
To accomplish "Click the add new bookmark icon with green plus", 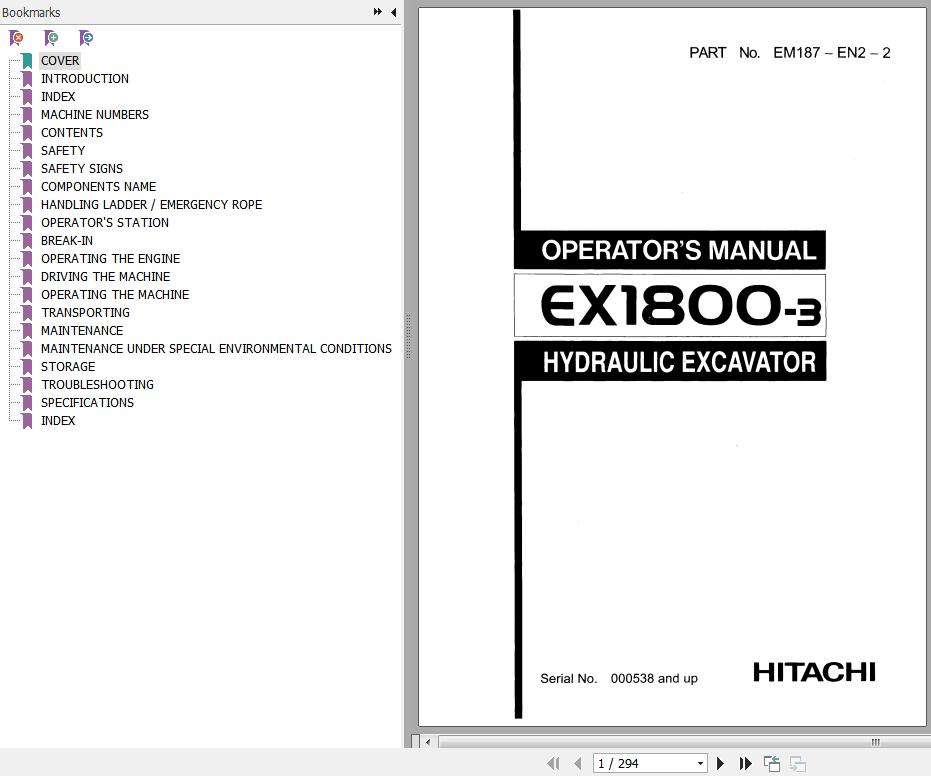I will [51, 39].
